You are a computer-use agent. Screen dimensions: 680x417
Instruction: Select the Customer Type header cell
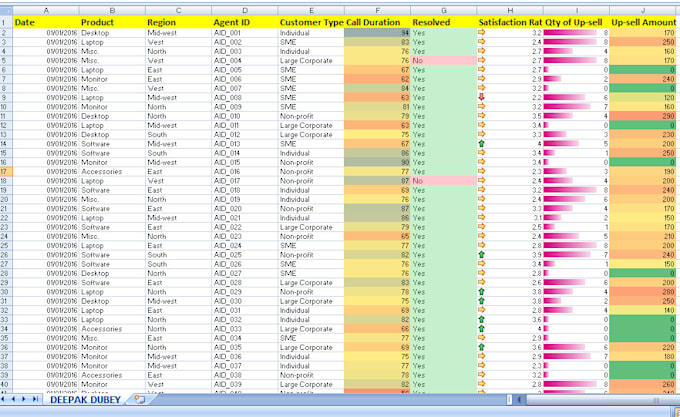(311, 22)
